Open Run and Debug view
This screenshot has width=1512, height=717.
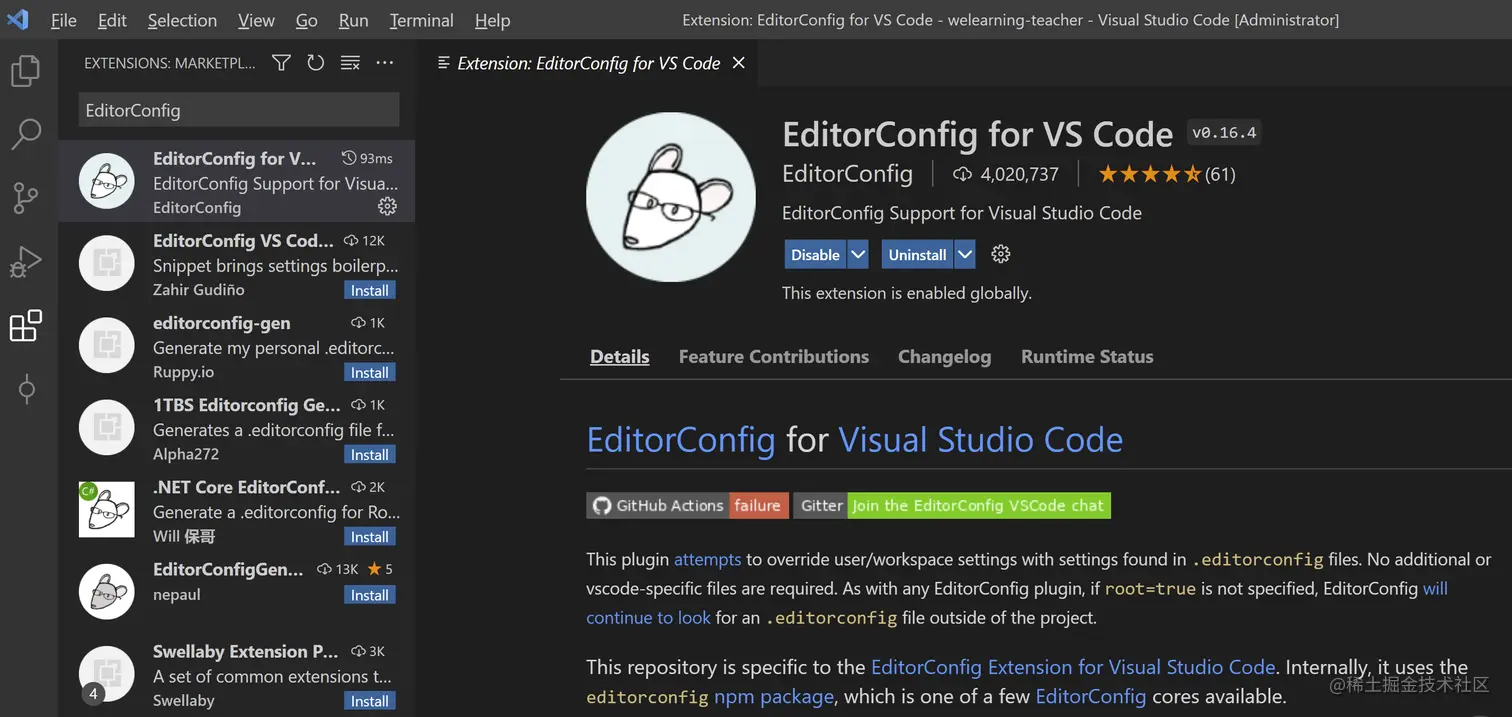tap(25, 262)
